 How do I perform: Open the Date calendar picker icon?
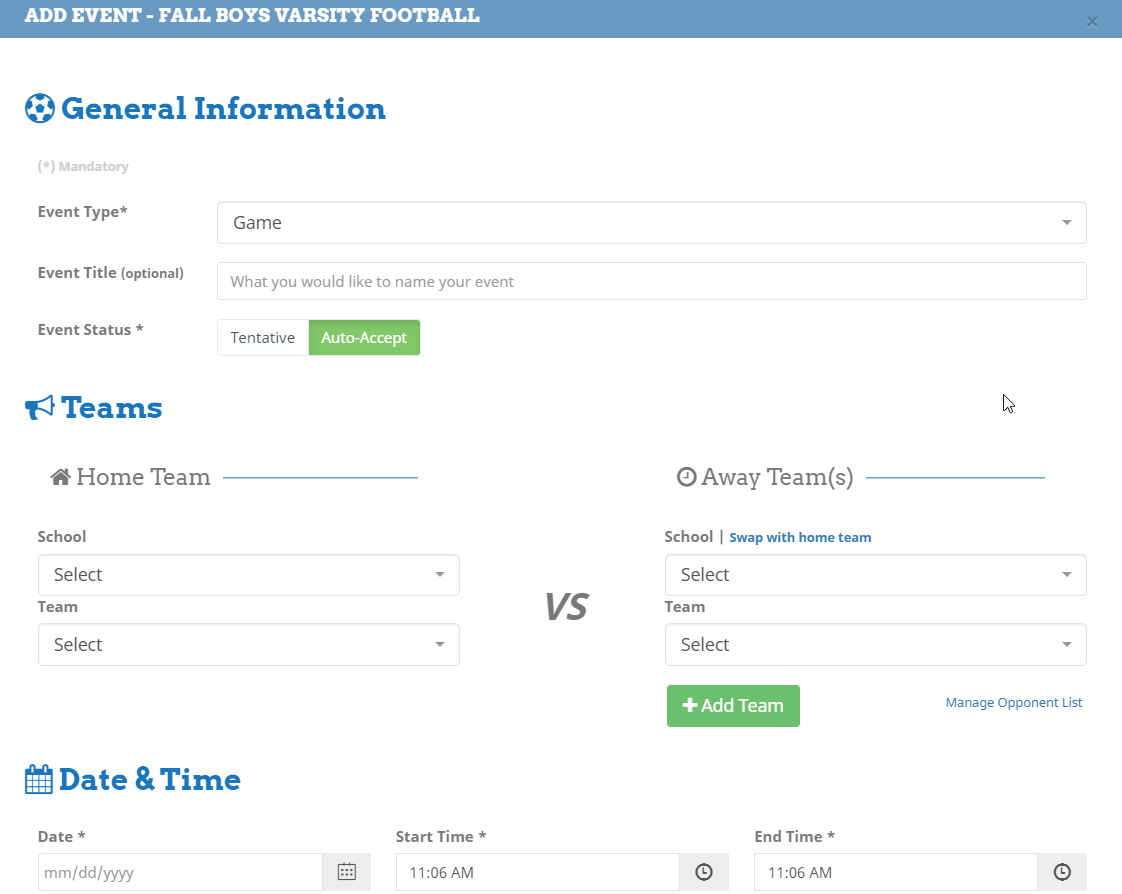pyautogui.click(x=346, y=872)
